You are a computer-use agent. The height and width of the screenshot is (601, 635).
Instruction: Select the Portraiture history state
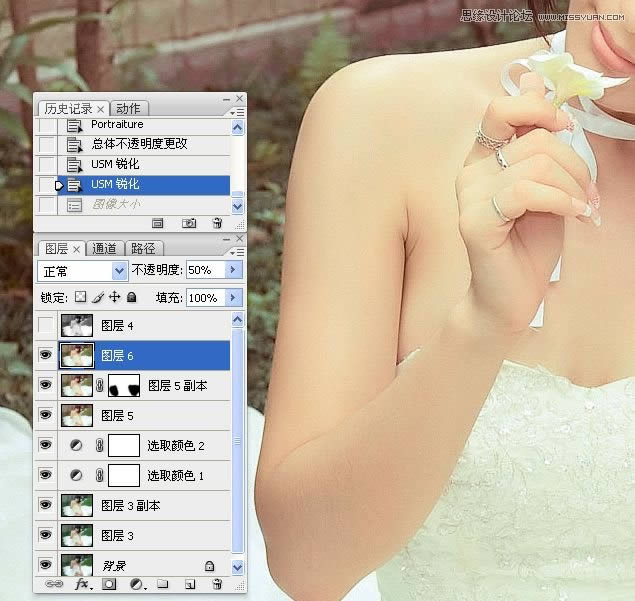click(117, 124)
